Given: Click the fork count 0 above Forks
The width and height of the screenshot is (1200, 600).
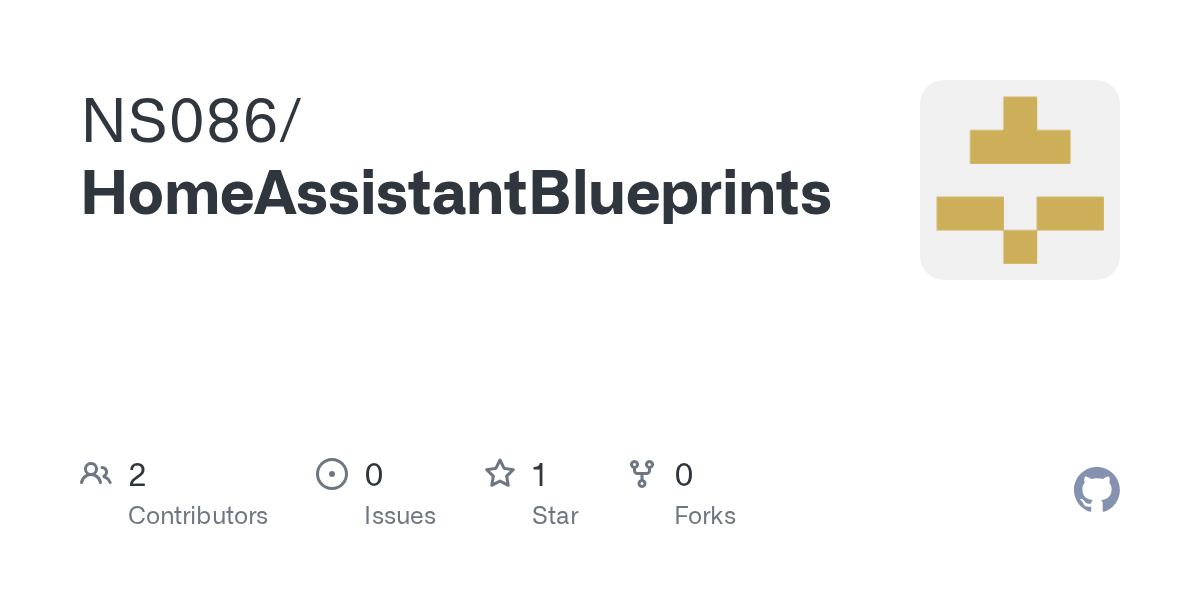Looking at the screenshot, I should [x=684, y=474].
